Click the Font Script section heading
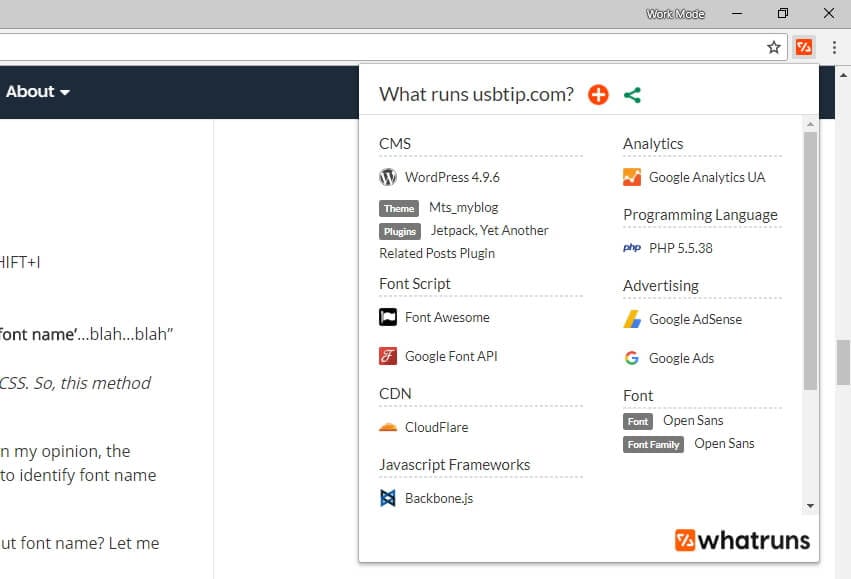This screenshot has height=579, width=851. [415, 284]
